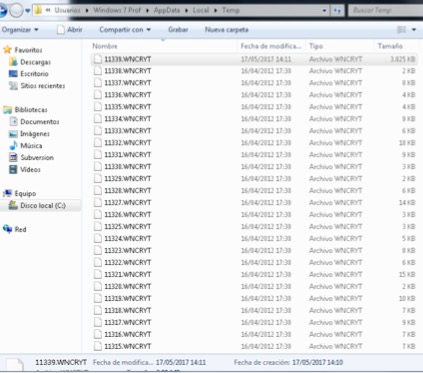
Task: Click file icon of 11333.WNCRYT
Action: 98,131
